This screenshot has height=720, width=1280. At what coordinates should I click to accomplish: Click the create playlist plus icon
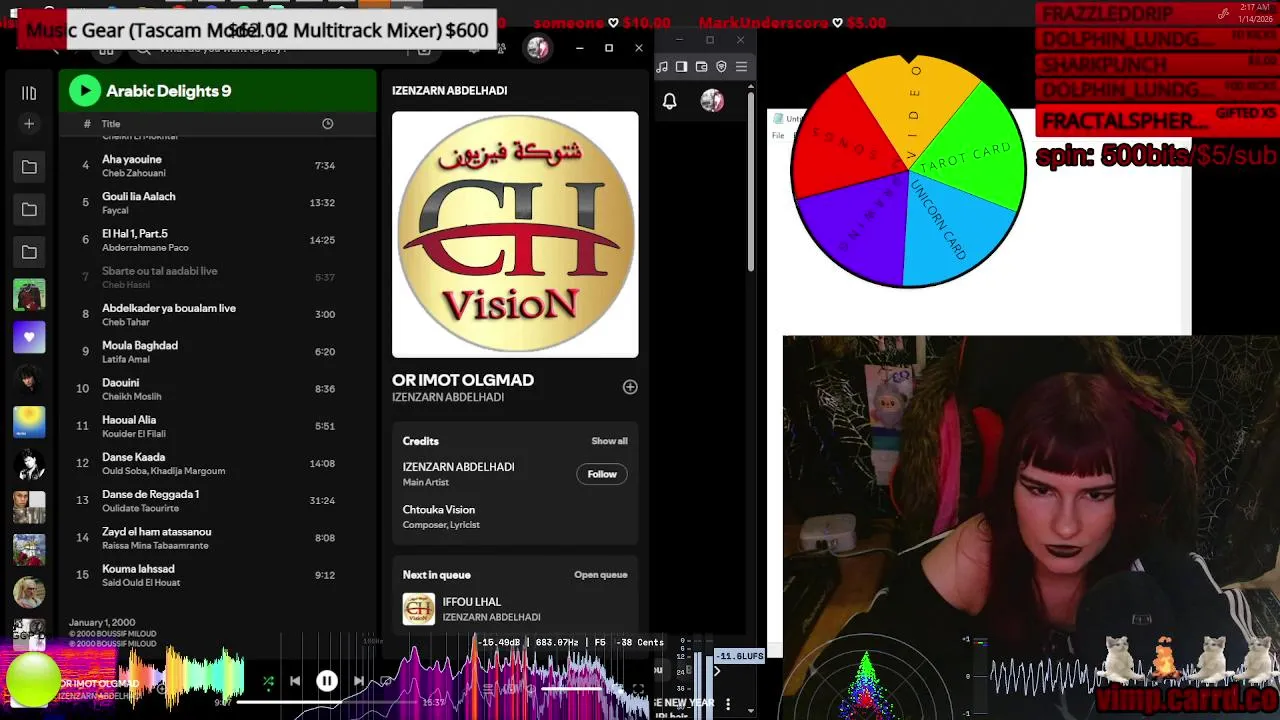pyautogui.click(x=29, y=124)
